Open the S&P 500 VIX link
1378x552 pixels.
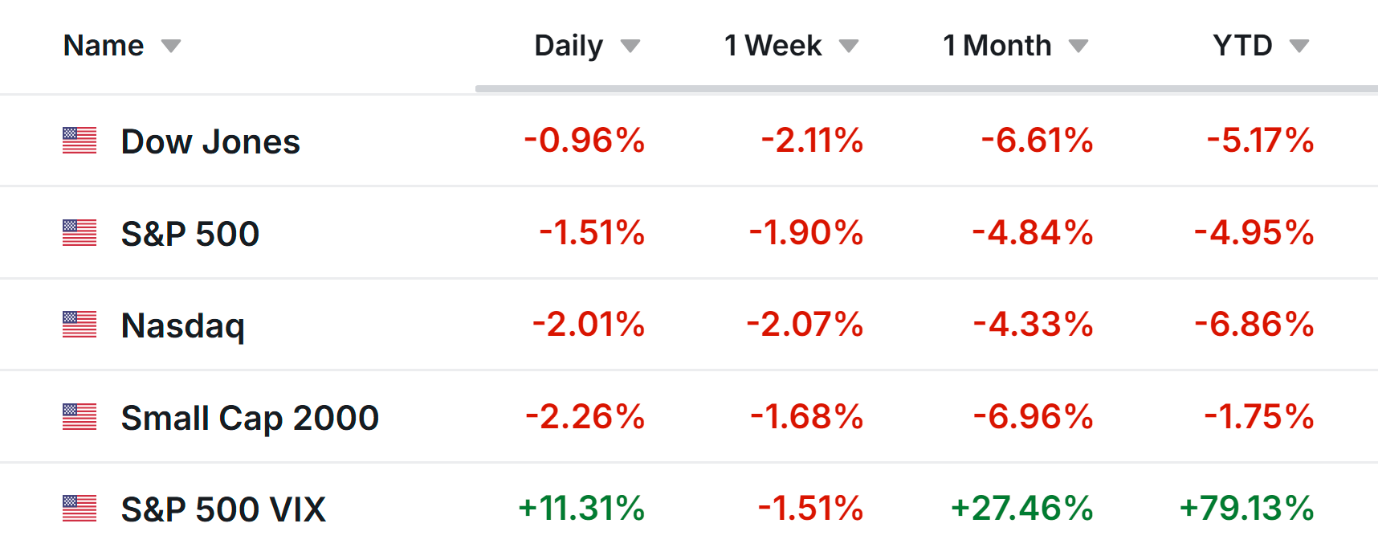[x=223, y=510]
